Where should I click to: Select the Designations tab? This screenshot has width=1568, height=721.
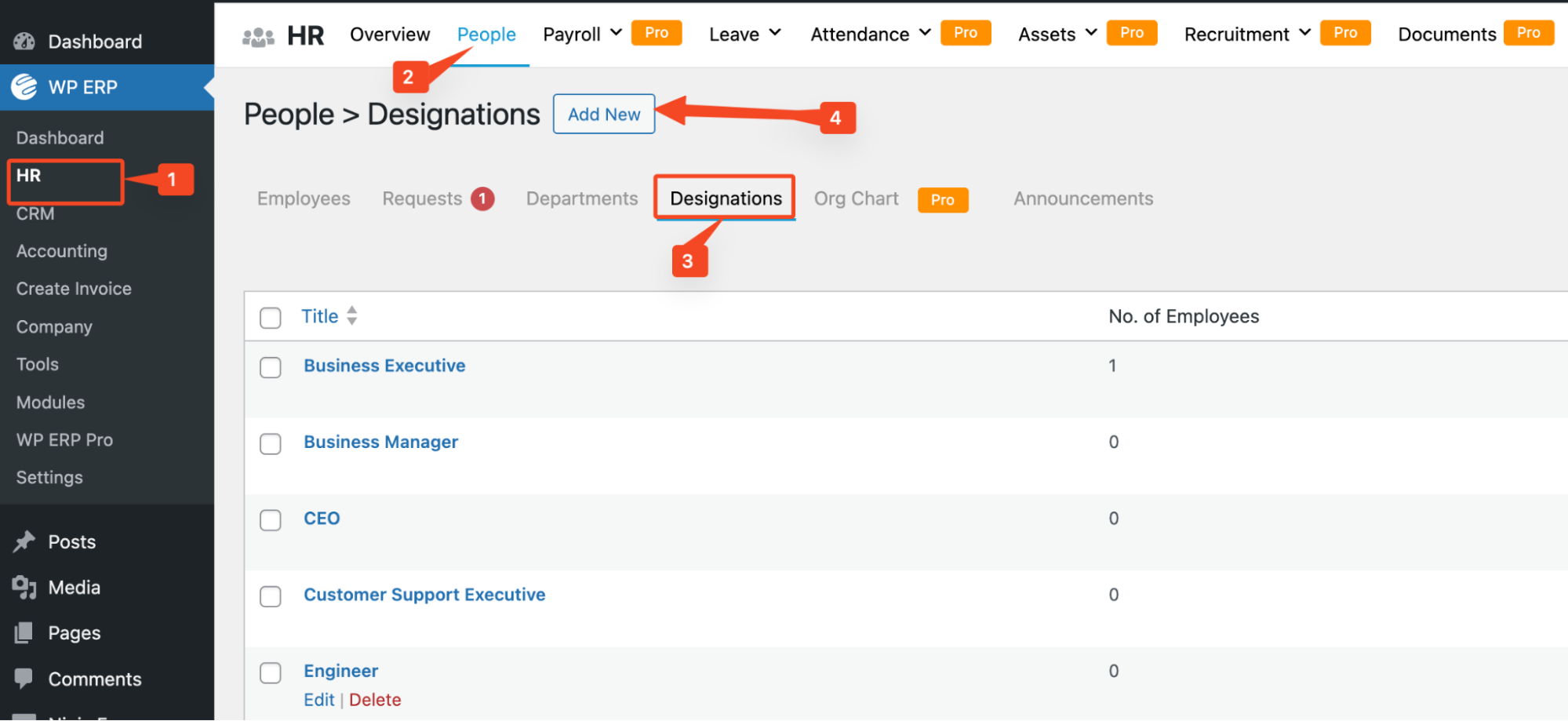pos(726,198)
